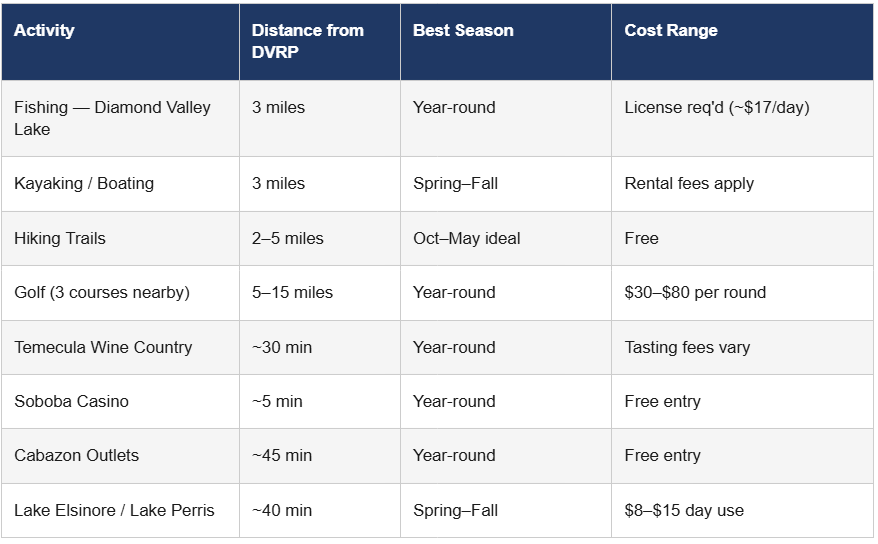The width and height of the screenshot is (878, 544).
Task: Select the ~45 min distance cell
Action: (x=282, y=456)
